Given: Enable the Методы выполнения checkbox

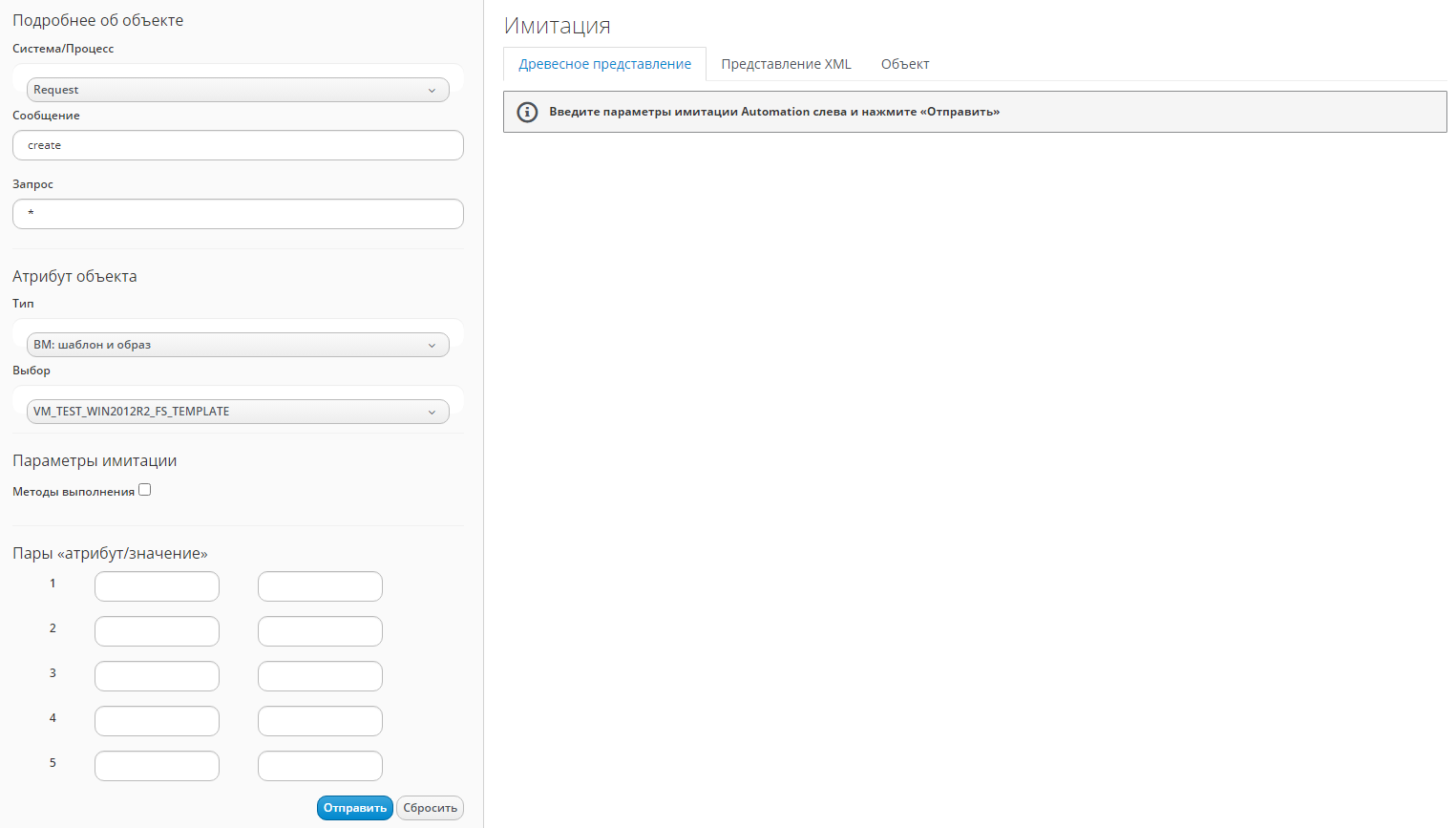Looking at the screenshot, I should point(145,490).
